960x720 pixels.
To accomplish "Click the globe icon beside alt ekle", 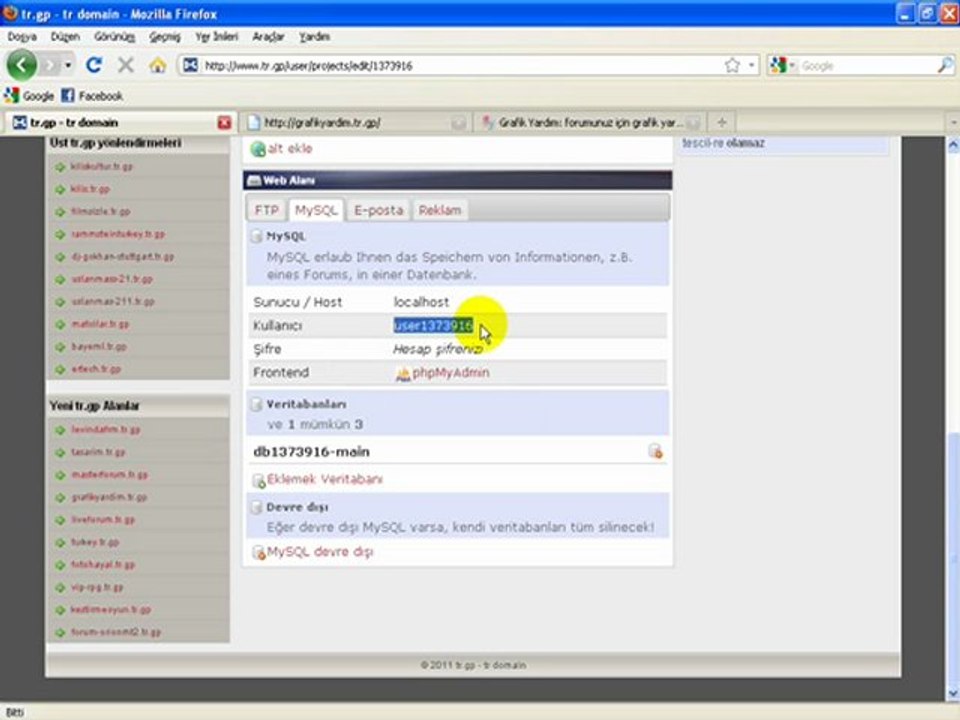I will pos(258,149).
